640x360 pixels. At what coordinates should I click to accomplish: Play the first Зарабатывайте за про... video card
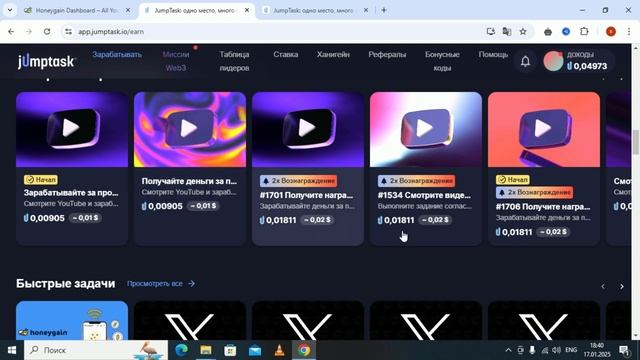[x=72, y=129]
